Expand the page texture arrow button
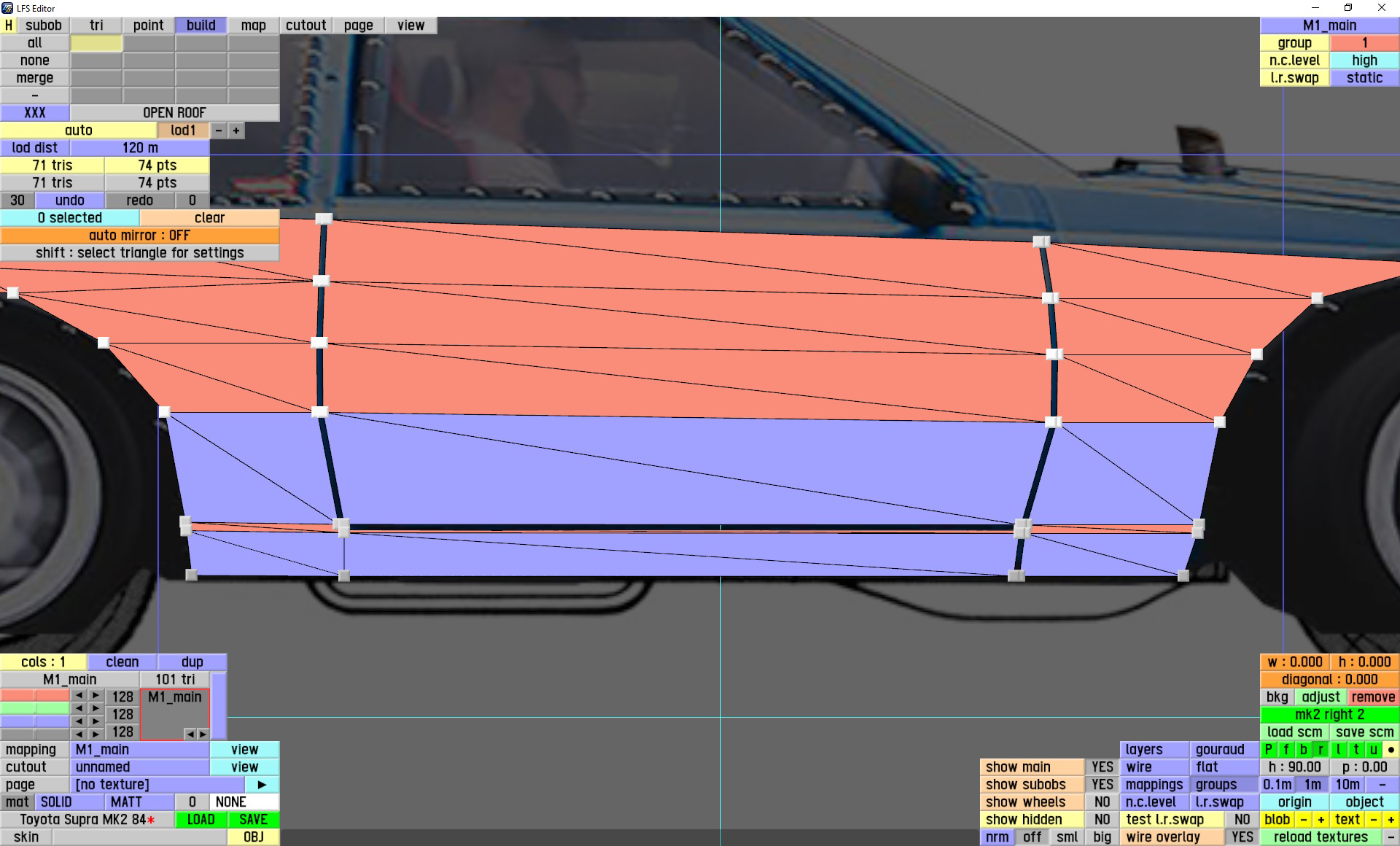The height and width of the screenshot is (846, 1400). click(x=262, y=784)
